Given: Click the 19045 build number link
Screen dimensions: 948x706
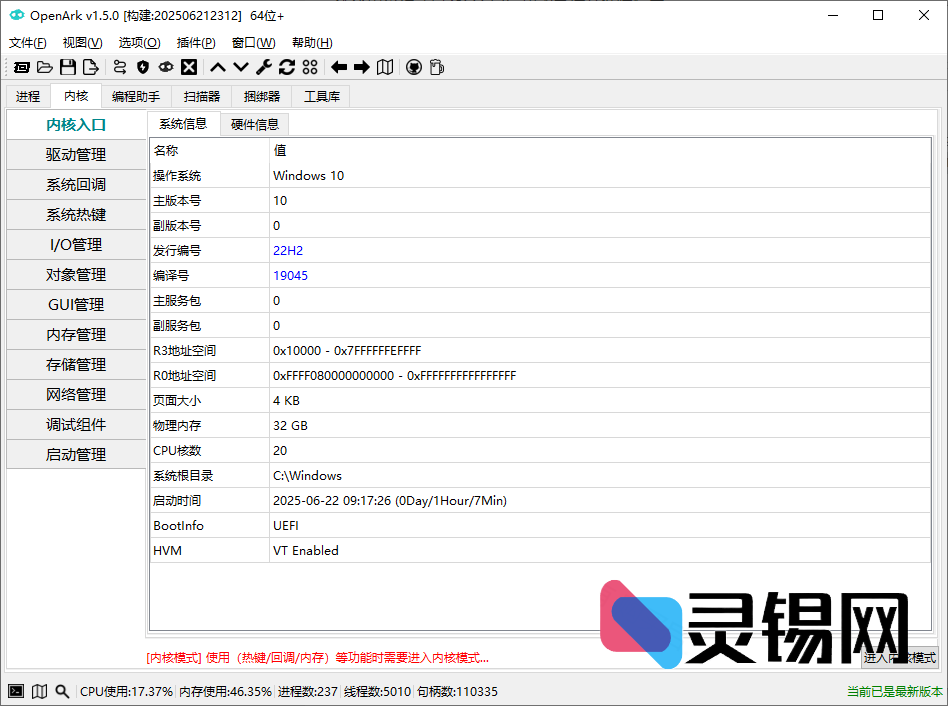Looking at the screenshot, I should 290,275.
